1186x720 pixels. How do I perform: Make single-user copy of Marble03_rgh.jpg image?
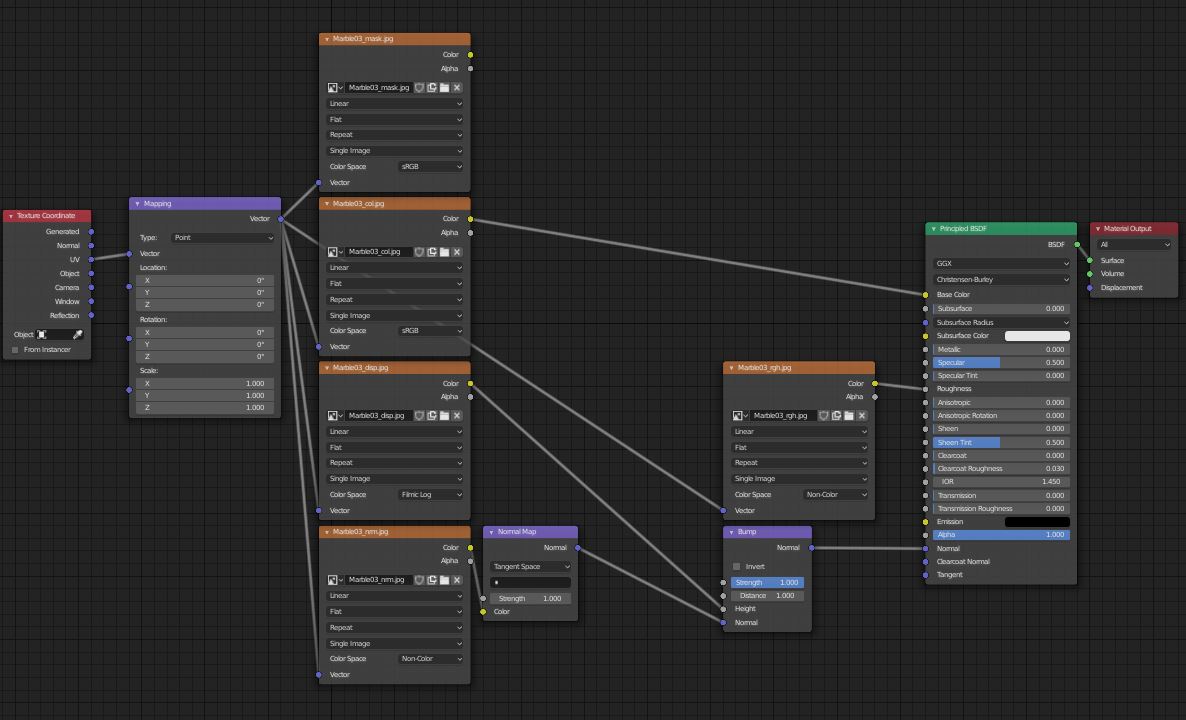coord(836,415)
